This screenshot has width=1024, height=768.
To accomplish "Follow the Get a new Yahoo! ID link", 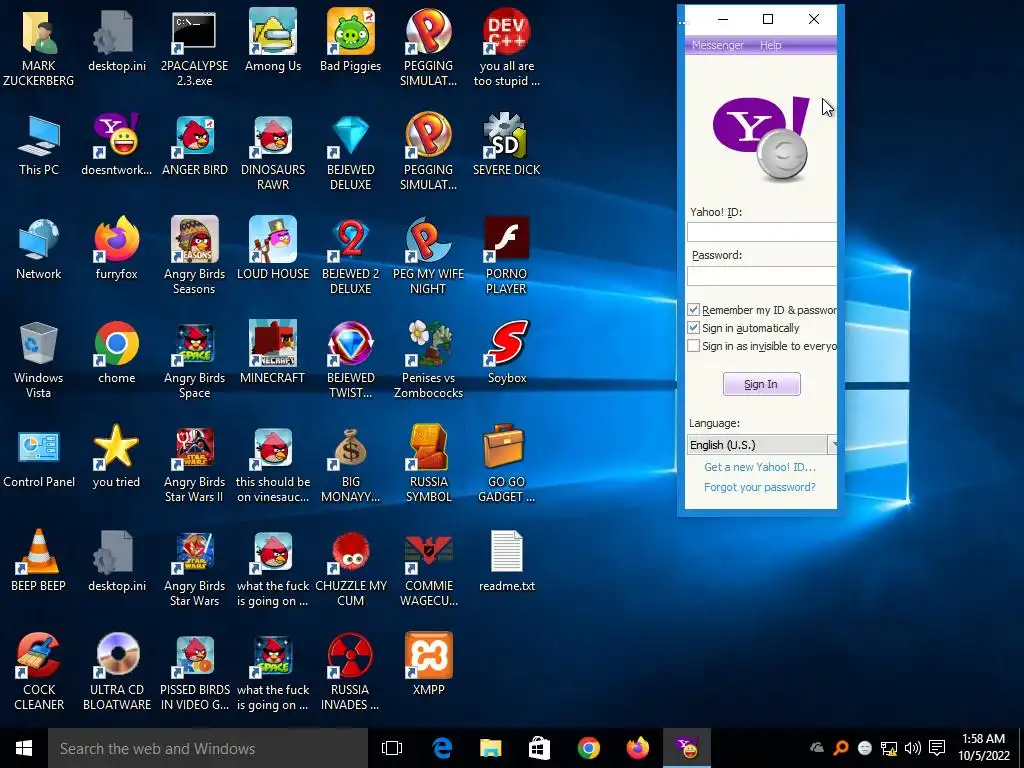I will pos(760,467).
